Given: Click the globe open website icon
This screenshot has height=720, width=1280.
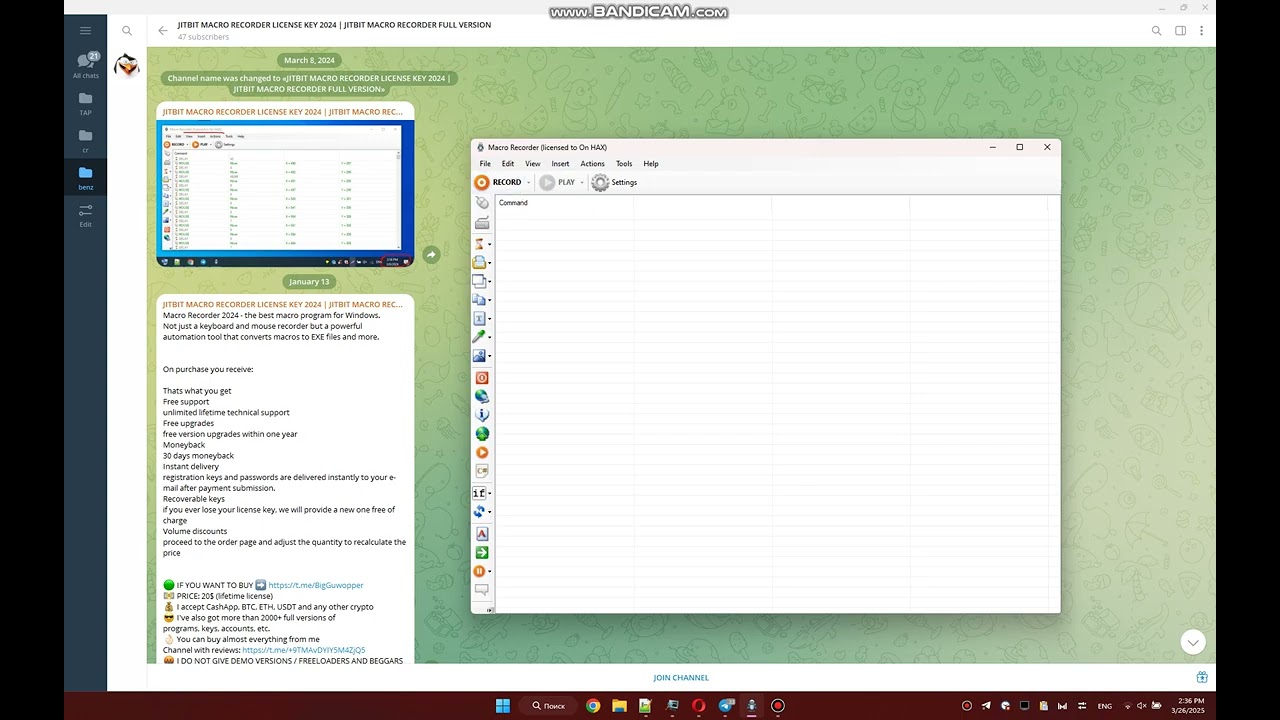Looking at the screenshot, I should [482, 396].
